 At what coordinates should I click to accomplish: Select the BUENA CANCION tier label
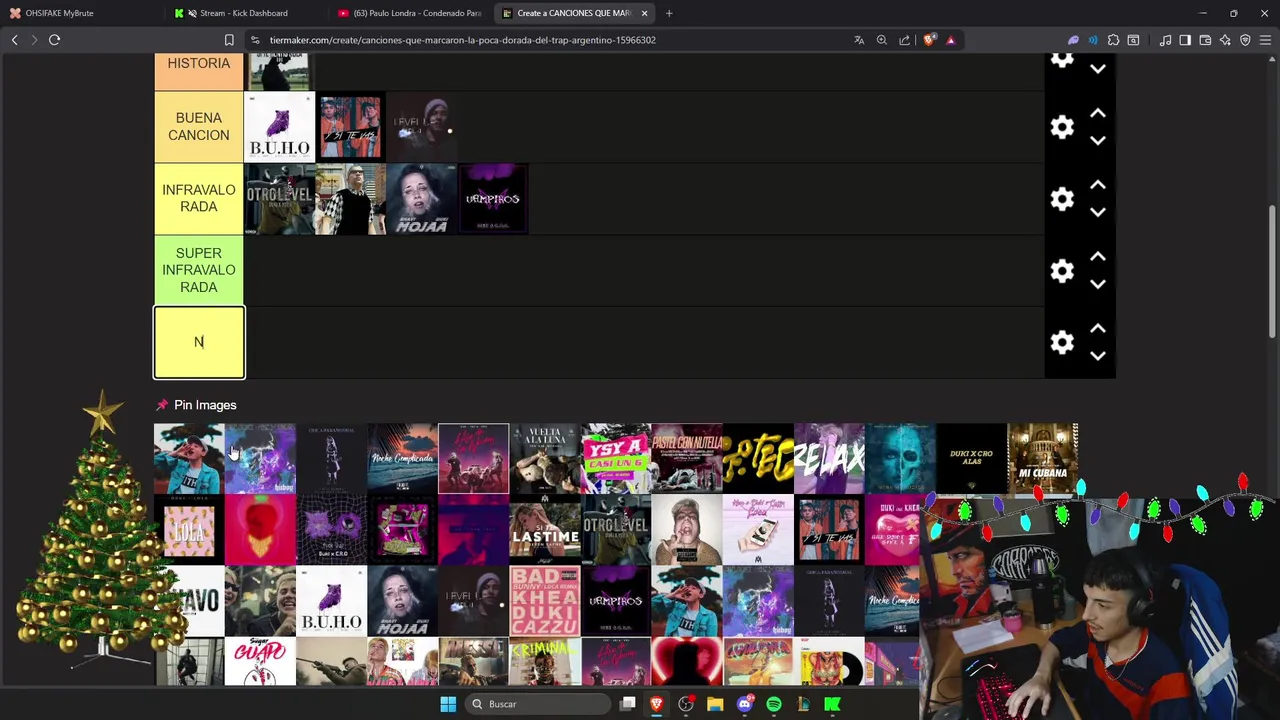coord(199,127)
